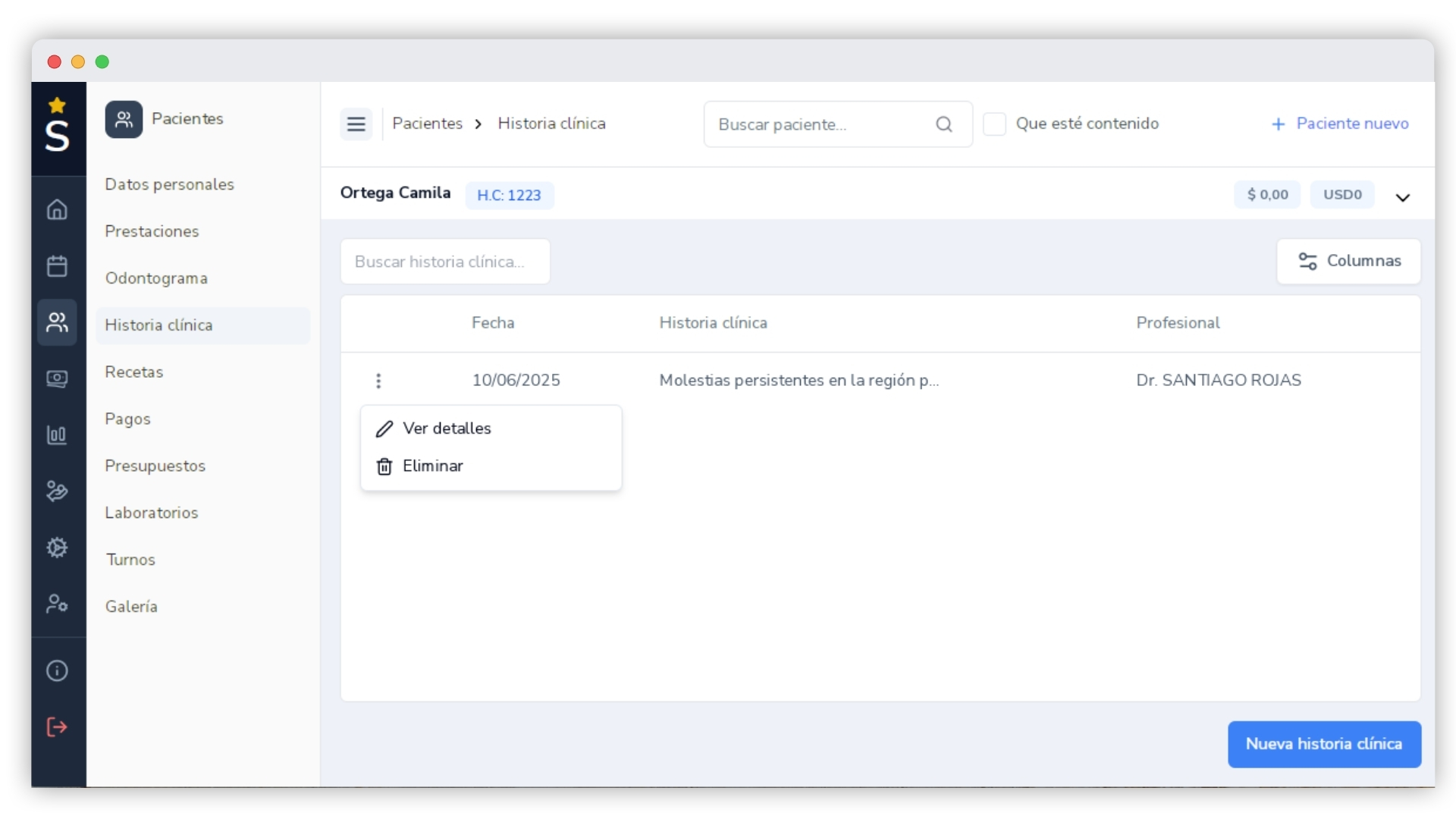Open the calendar icon in sidebar
1456x819 pixels.
(57, 266)
